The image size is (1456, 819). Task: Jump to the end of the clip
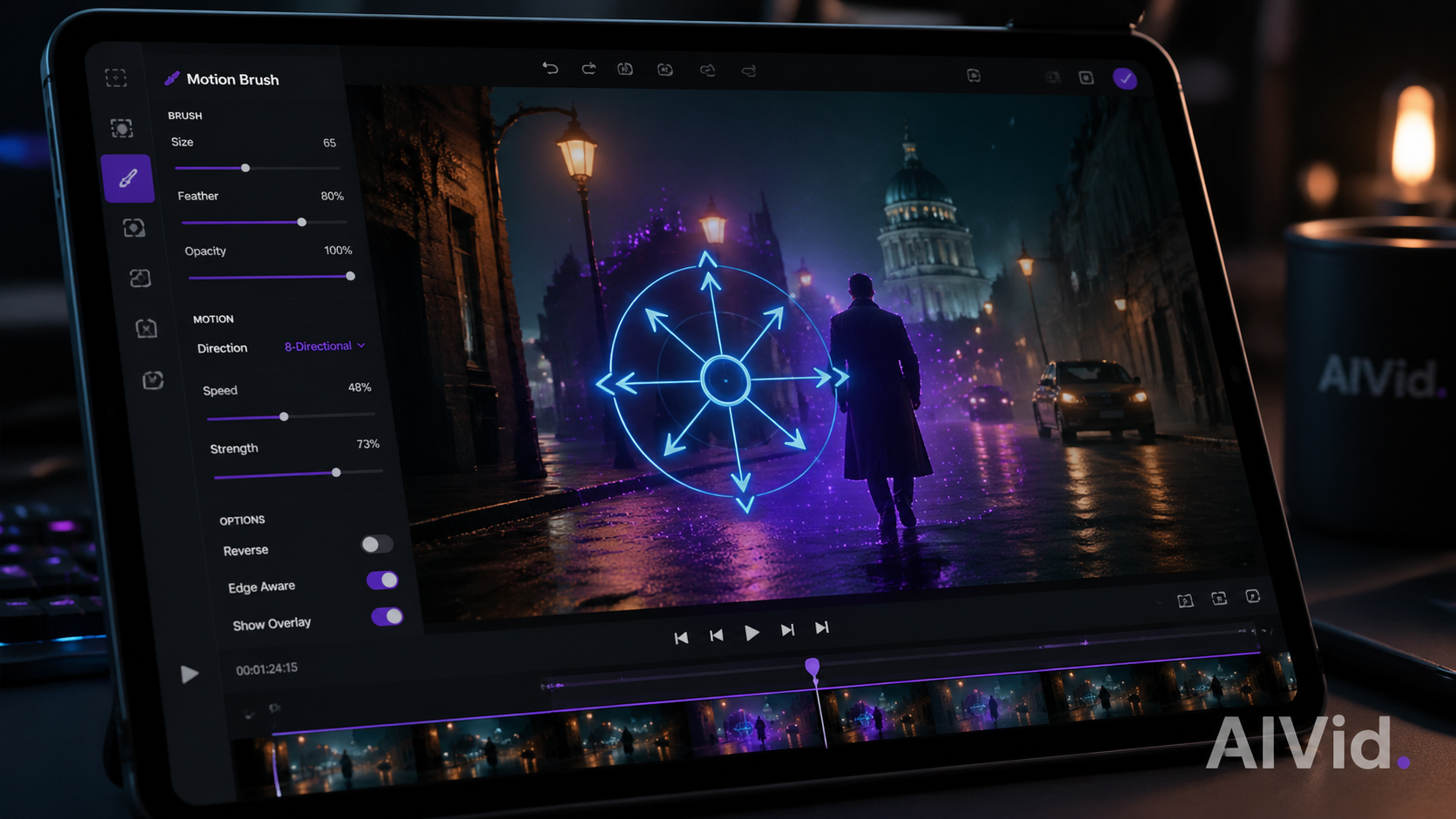pos(821,628)
